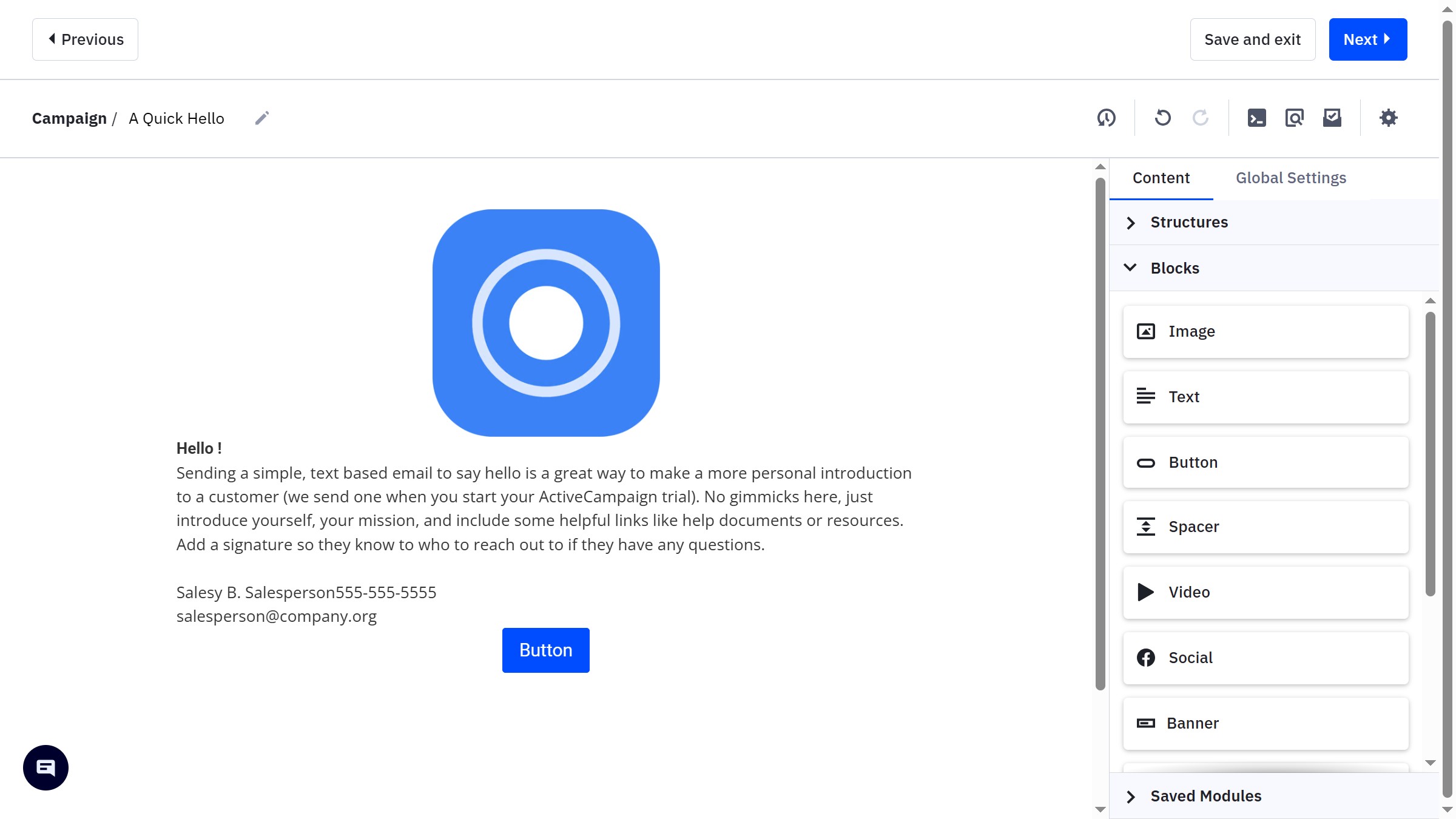The image size is (1456, 819).
Task: Select the Social block
Action: (1265, 658)
